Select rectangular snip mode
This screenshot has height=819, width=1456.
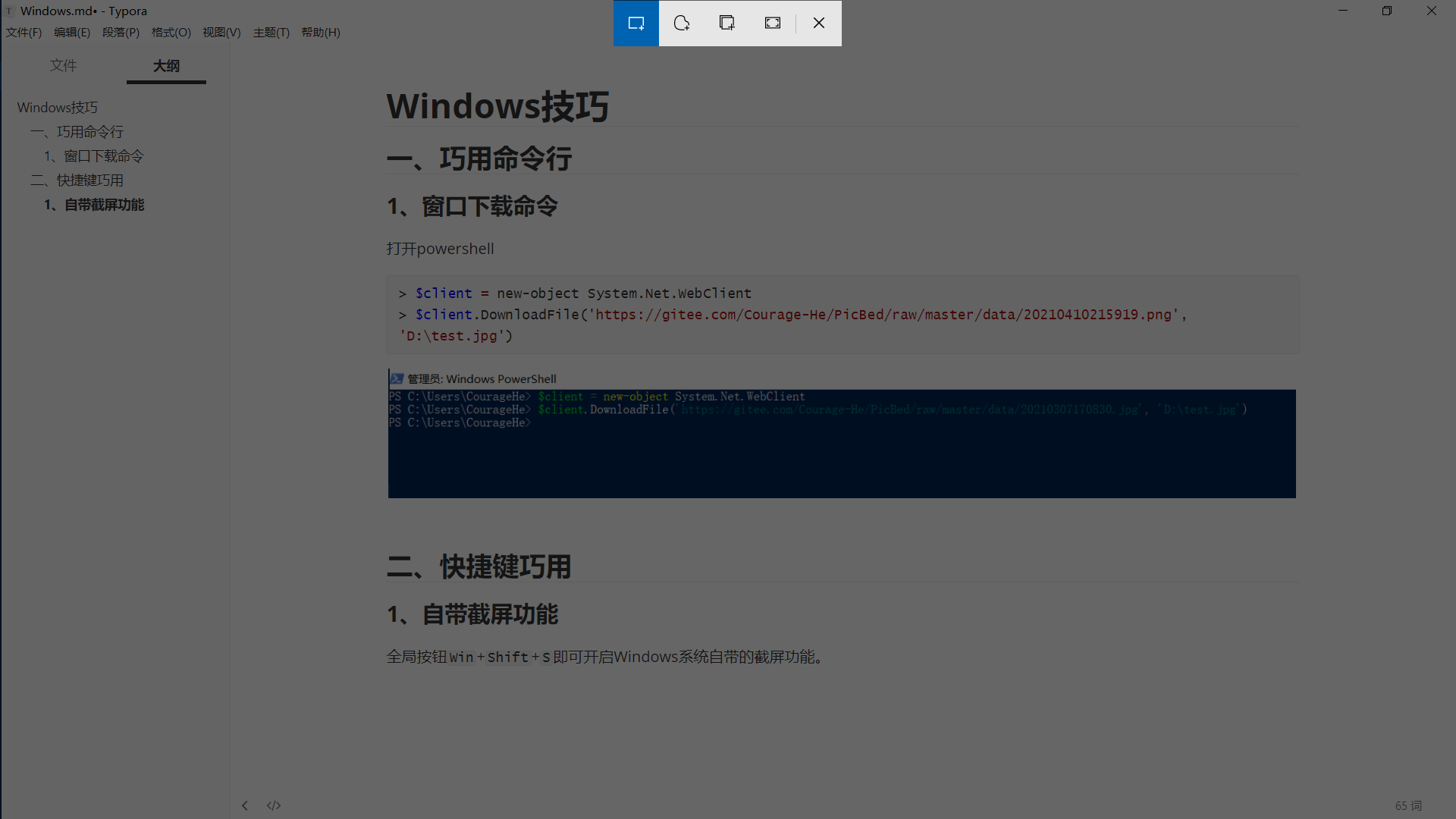[x=636, y=23]
